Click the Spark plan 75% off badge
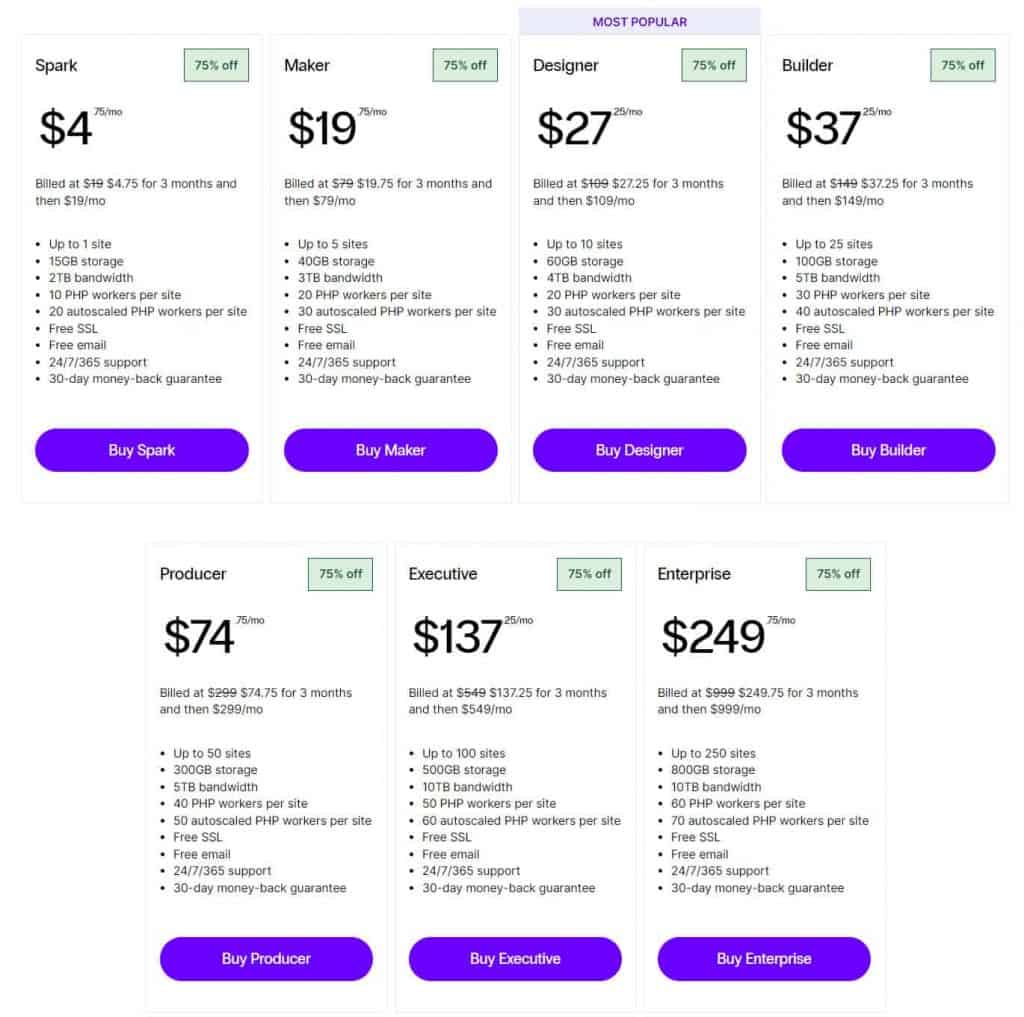Image resolution: width=1024 pixels, height=1017 pixels. coord(216,65)
